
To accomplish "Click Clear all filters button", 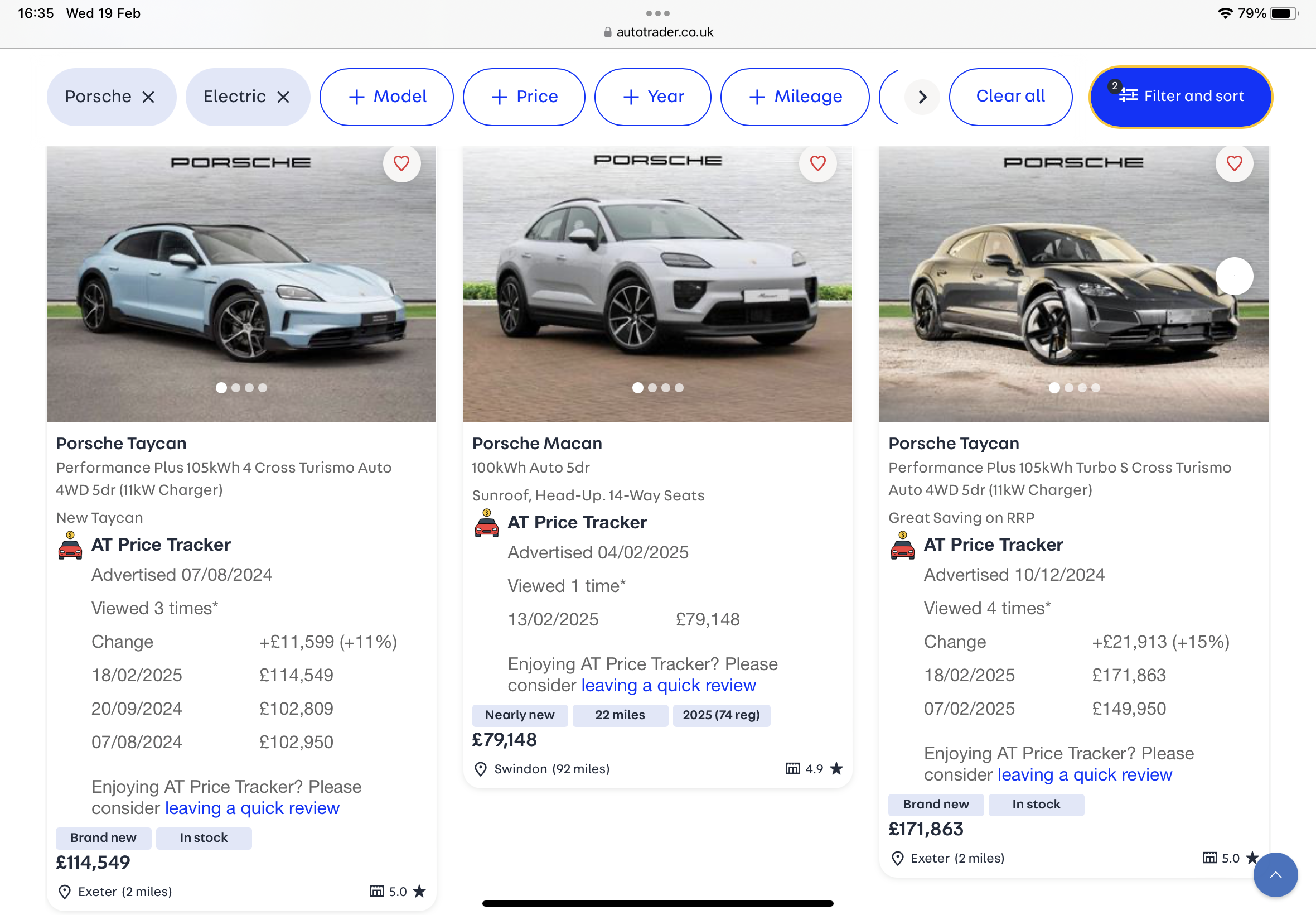I will tap(1010, 97).
